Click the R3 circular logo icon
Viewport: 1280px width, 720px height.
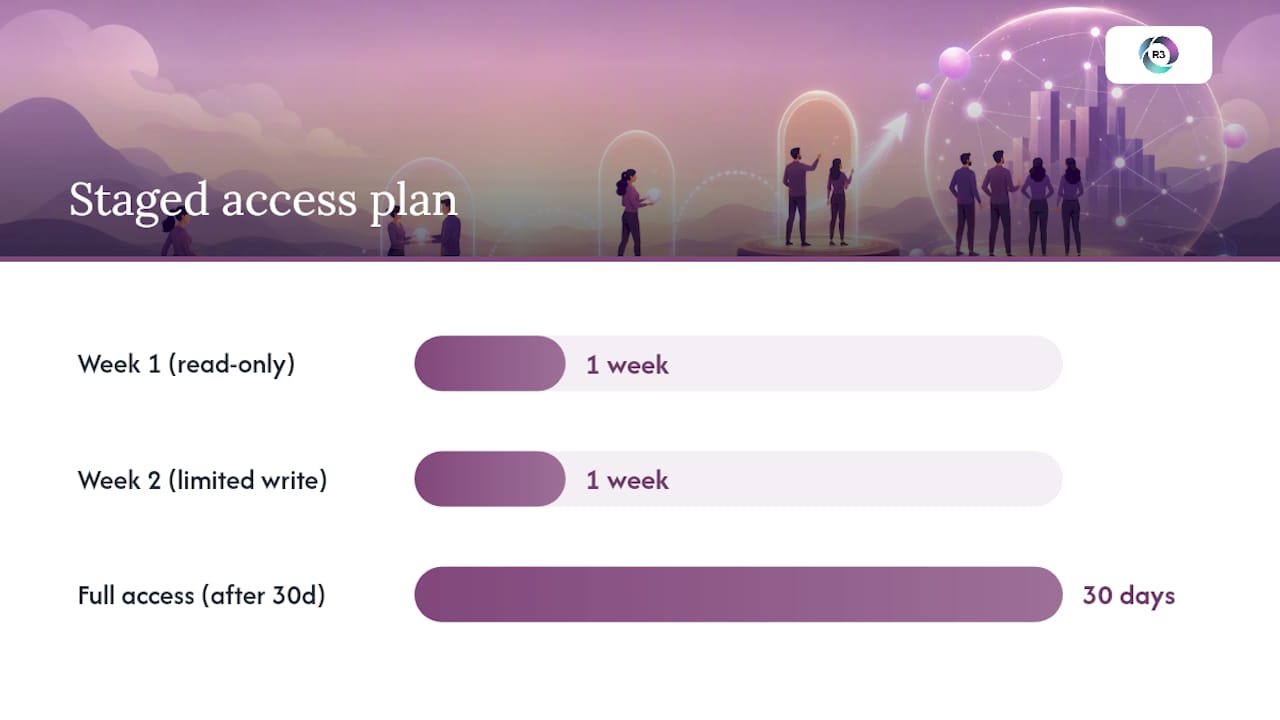pyautogui.click(x=1159, y=55)
